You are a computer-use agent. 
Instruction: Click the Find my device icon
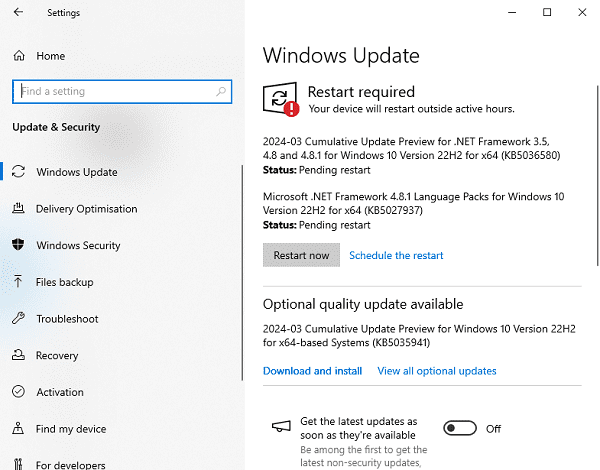pos(18,428)
